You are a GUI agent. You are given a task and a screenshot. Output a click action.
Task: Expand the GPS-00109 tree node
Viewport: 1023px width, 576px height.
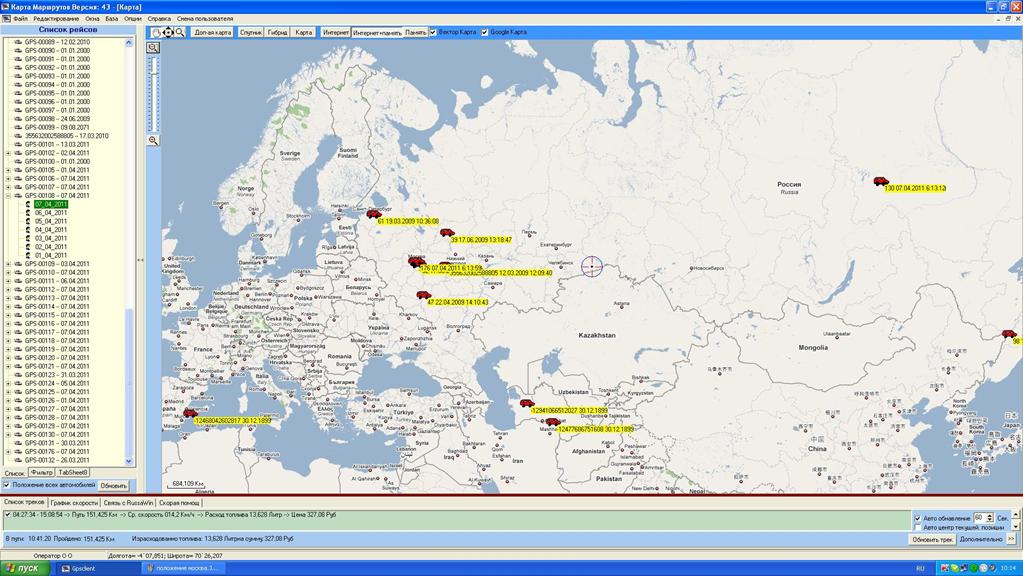tap(8, 264)
